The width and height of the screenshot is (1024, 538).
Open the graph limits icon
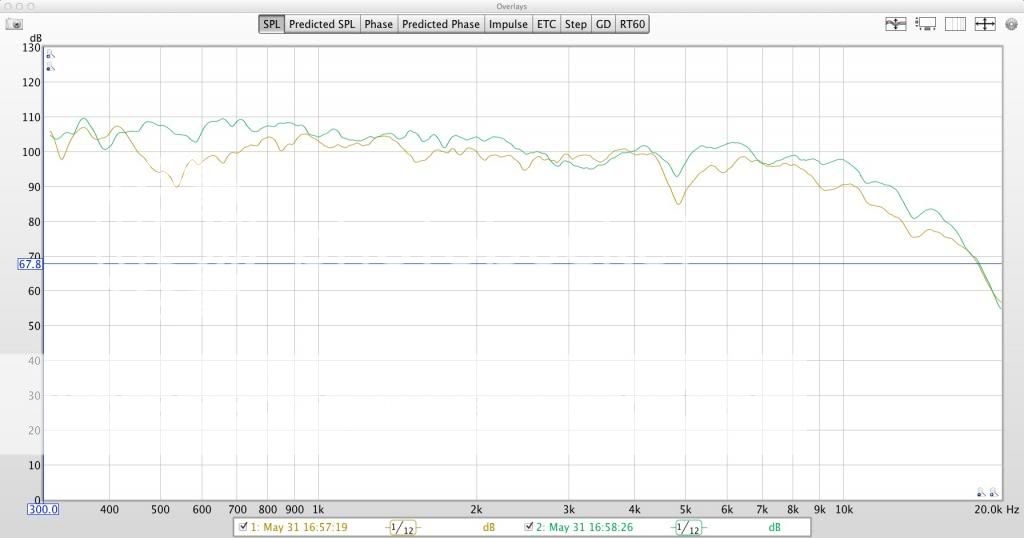pos(926,24)
